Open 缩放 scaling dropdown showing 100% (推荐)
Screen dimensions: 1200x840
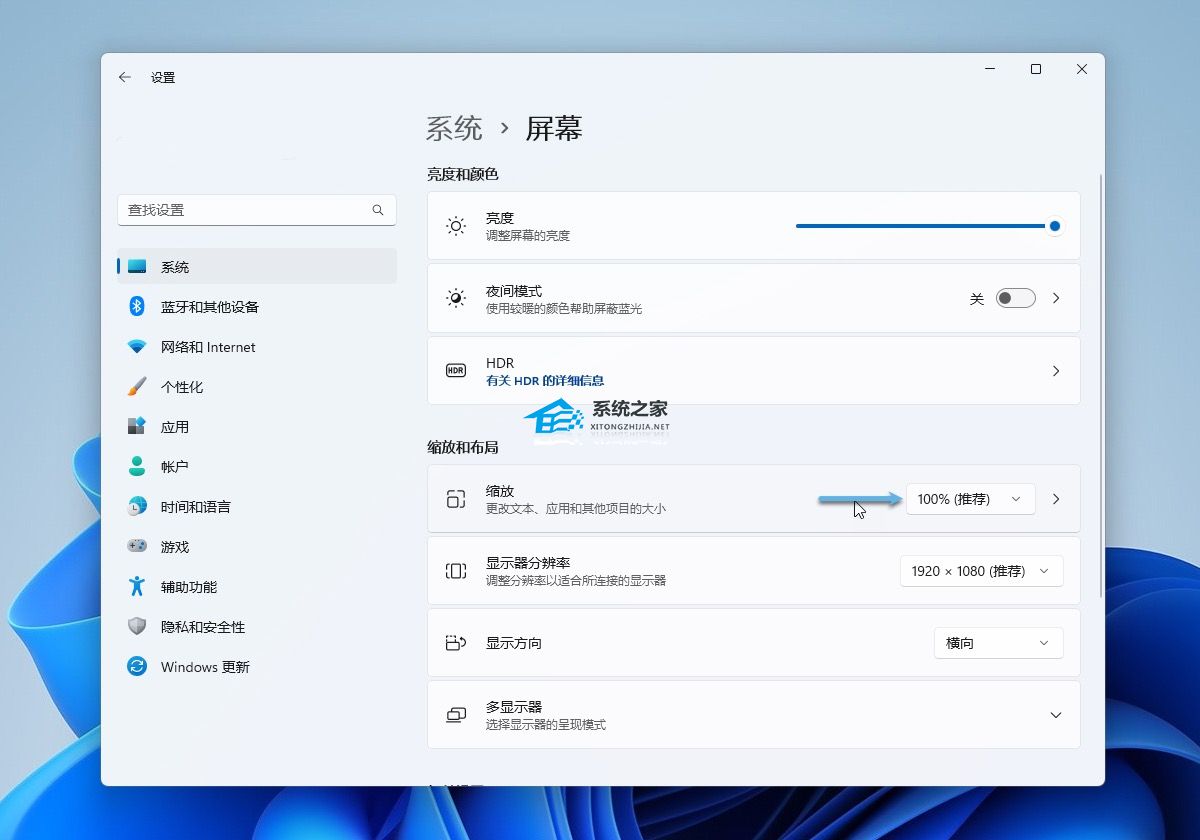point(969,498)
